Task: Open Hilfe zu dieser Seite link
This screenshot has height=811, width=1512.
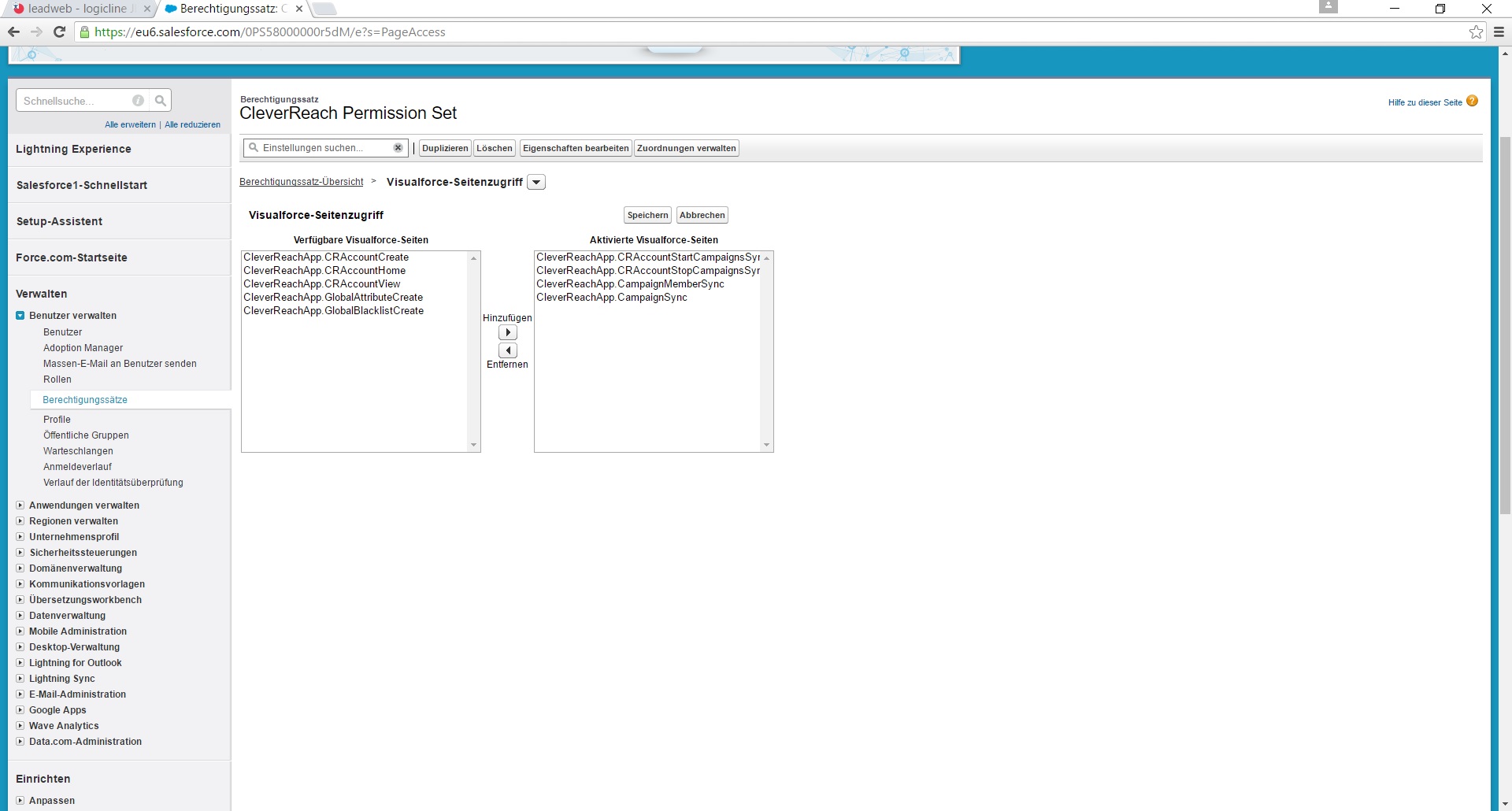Action: [x=1425, y=102]
